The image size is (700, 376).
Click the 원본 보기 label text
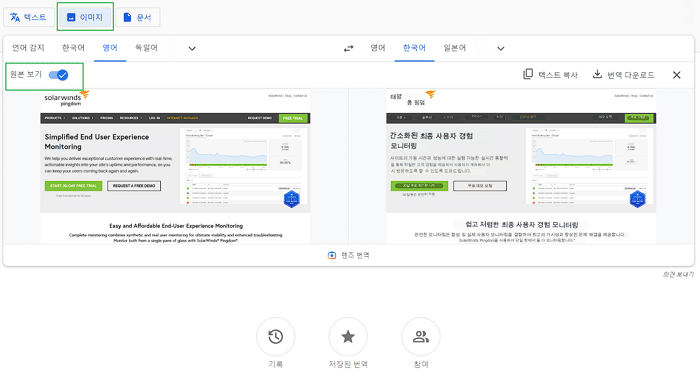[x=25, y=75]
